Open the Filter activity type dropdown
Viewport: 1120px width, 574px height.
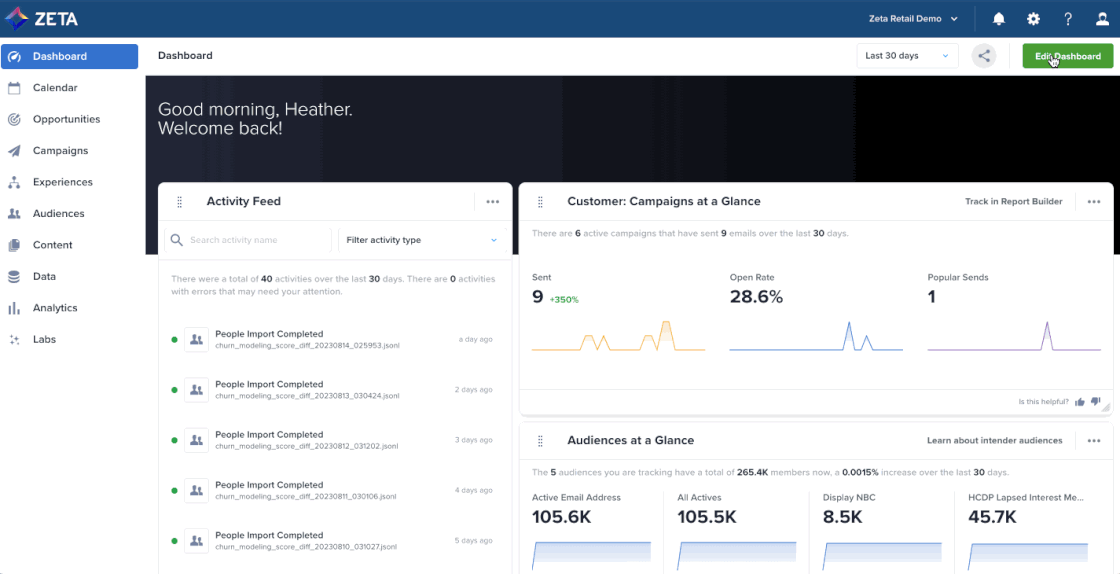click(421, 240)
